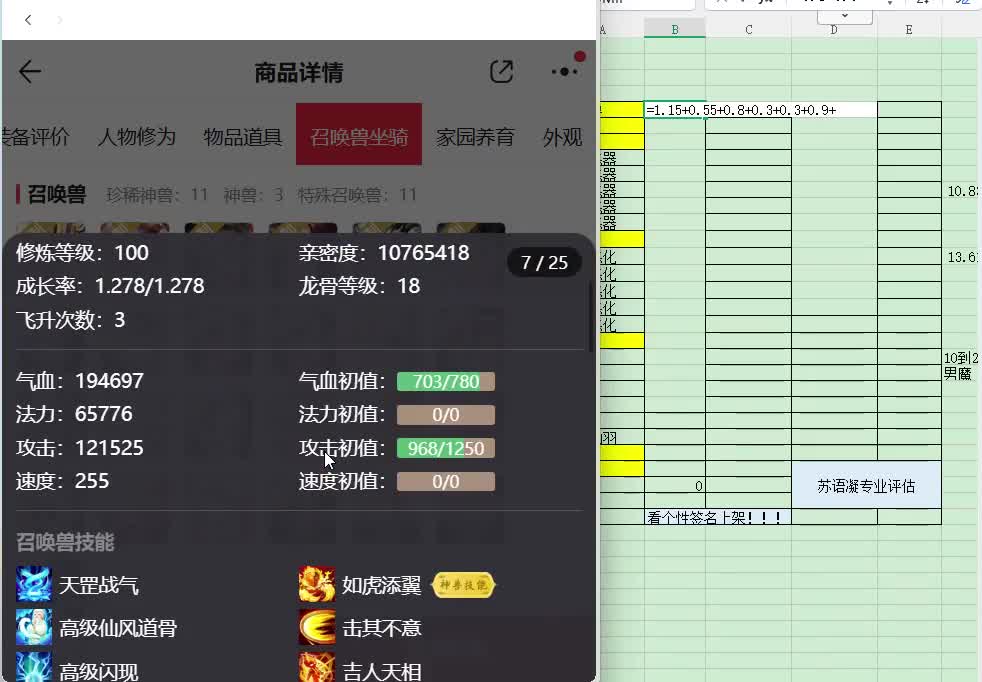Select the 高级闪现 skill icon
982x682 pixels.
click(x=33, y=668)
